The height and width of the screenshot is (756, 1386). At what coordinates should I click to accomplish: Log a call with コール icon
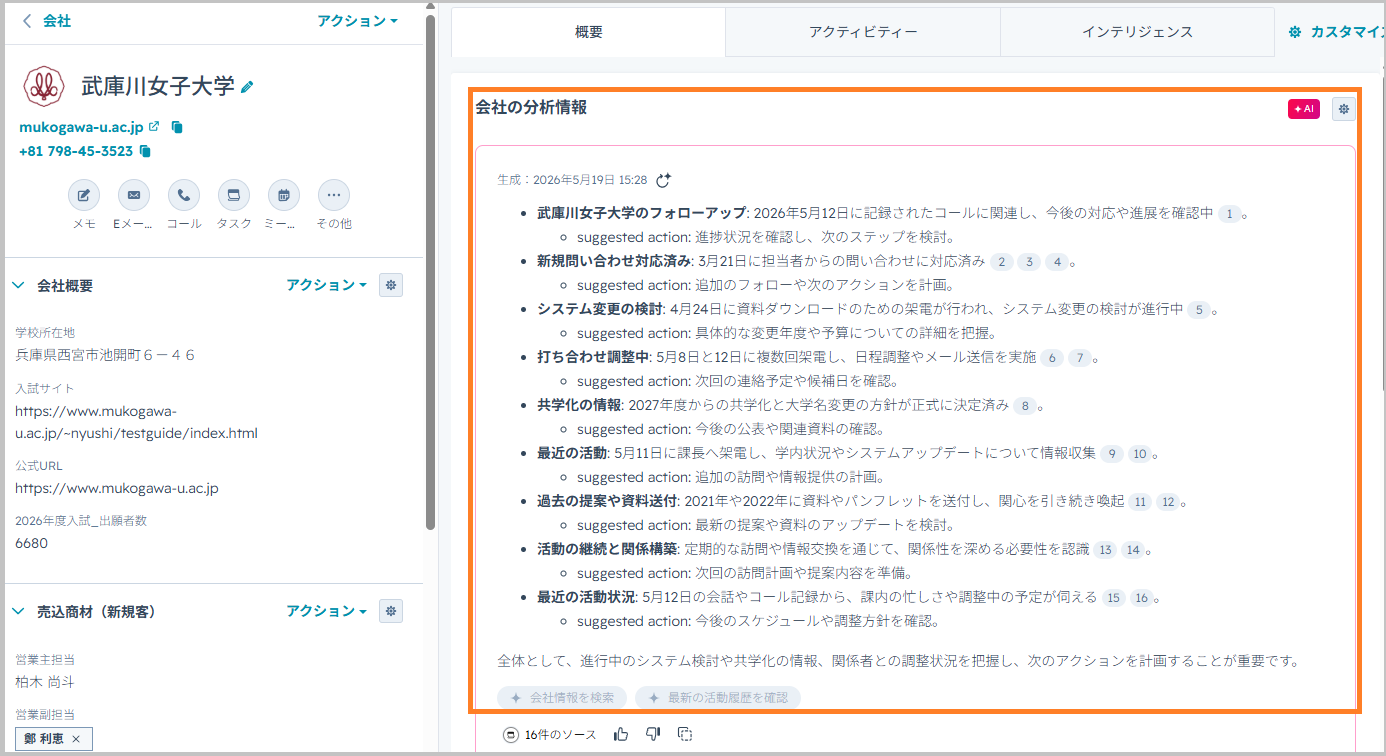click(184, 195)
